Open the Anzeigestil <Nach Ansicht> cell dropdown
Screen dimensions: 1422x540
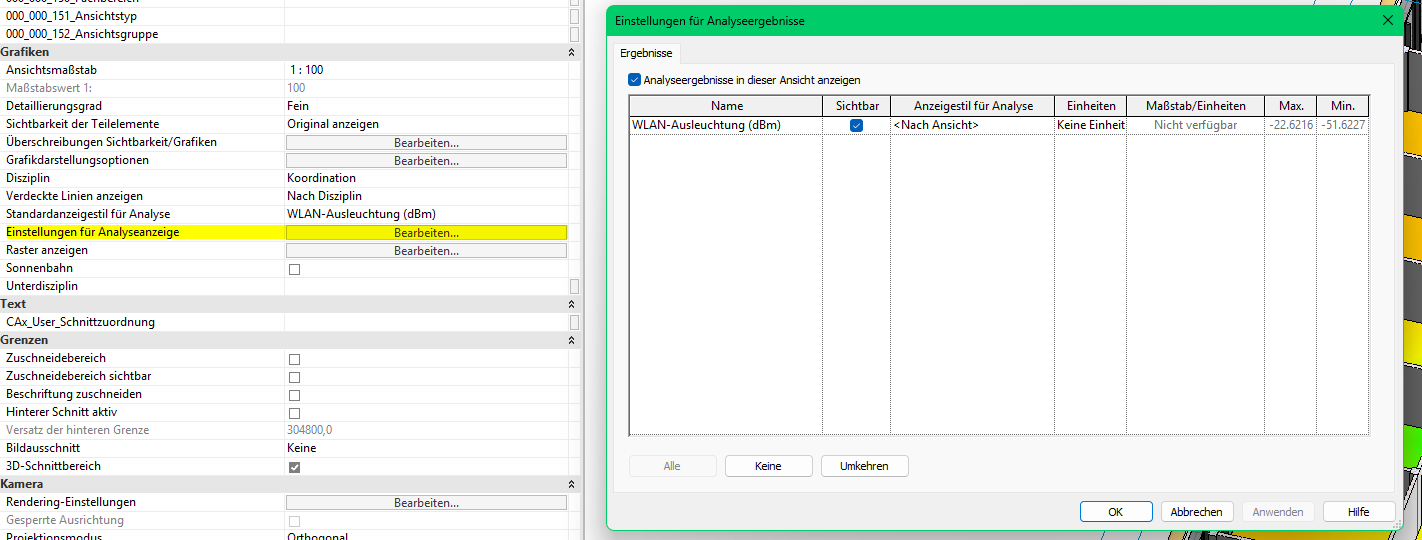pyautogui.click(x=971, y=126)
